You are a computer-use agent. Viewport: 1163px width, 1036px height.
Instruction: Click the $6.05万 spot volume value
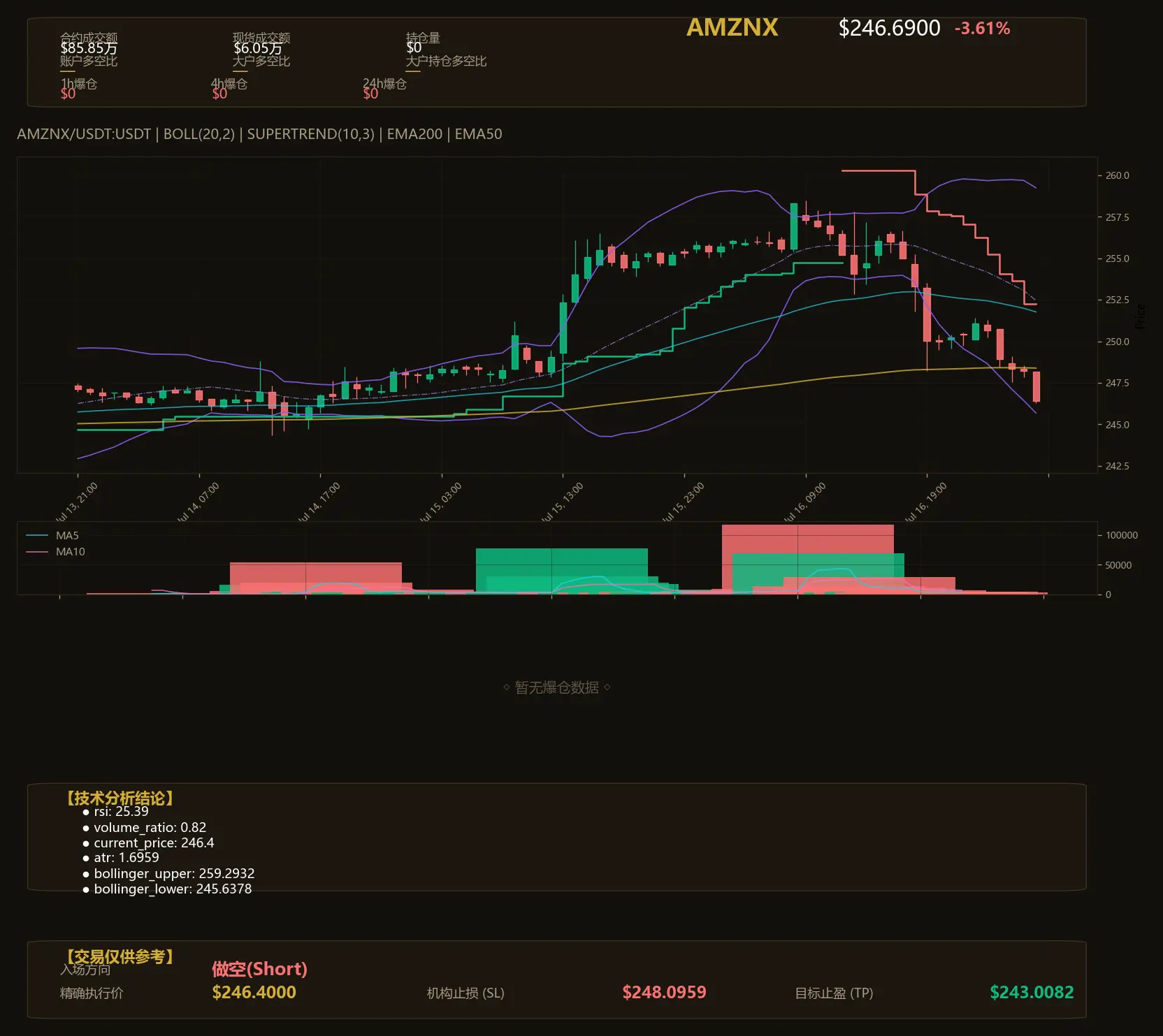pyautogui.click(x=258, y=48)
